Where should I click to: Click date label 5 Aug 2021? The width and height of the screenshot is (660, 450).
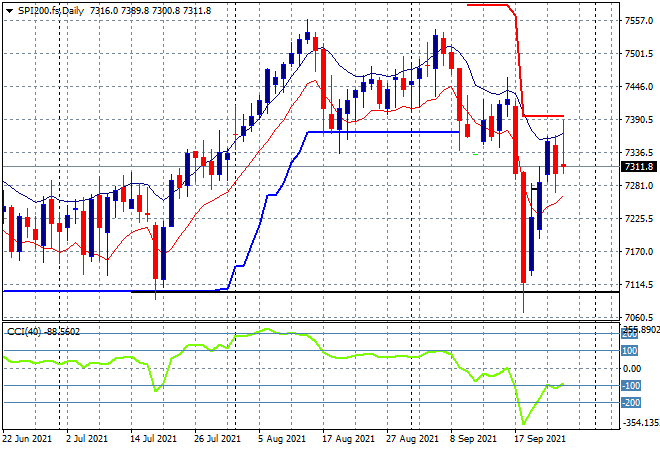282,439
